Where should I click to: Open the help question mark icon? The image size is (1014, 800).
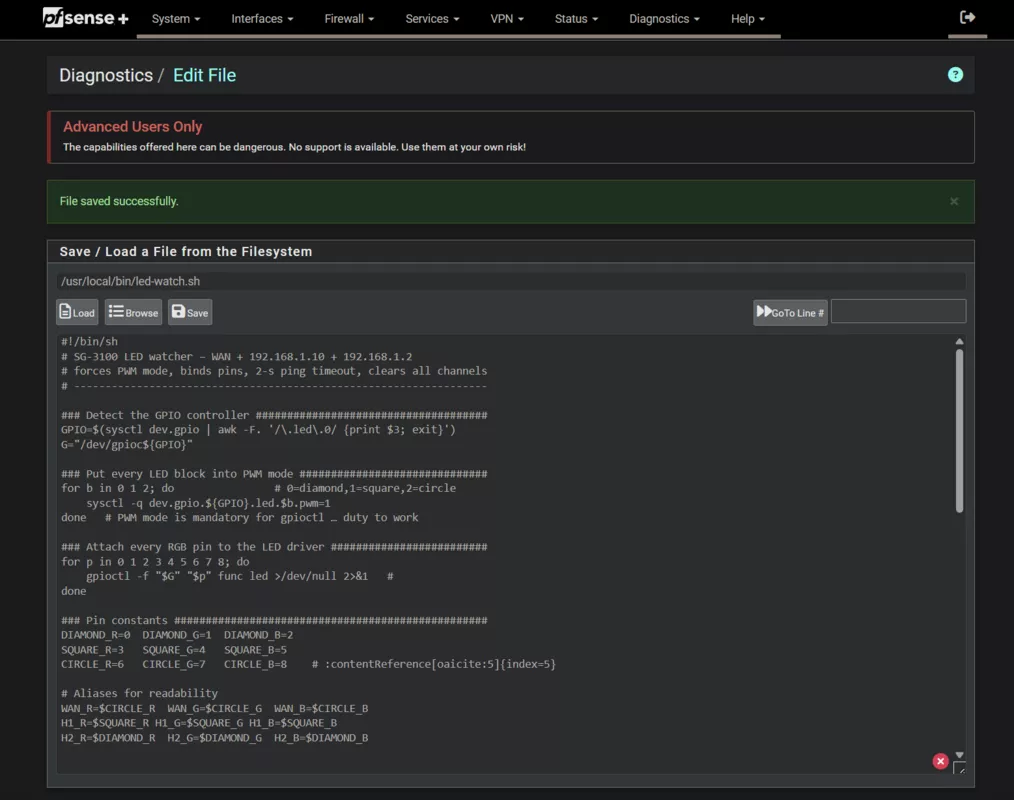point(955,75)
